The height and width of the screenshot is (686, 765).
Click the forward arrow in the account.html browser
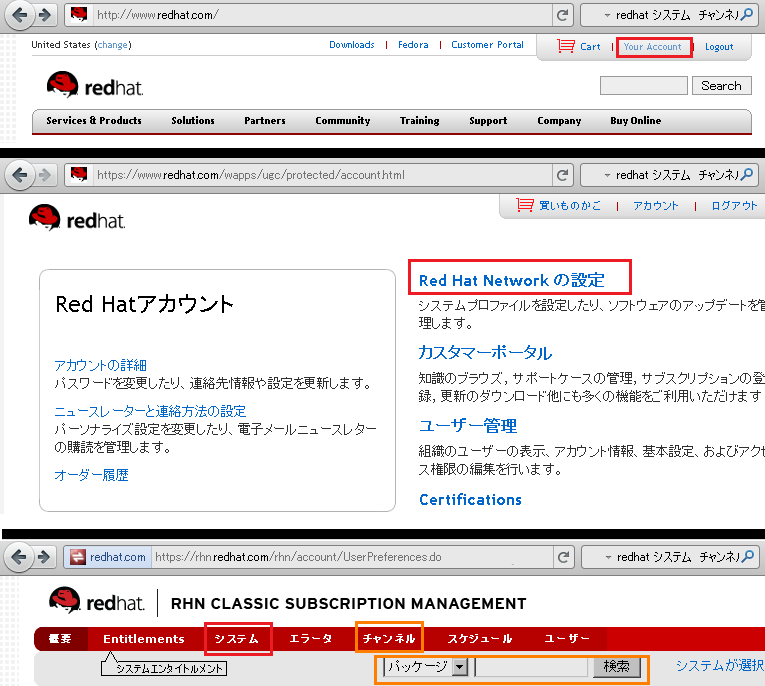tap(44, 175)
